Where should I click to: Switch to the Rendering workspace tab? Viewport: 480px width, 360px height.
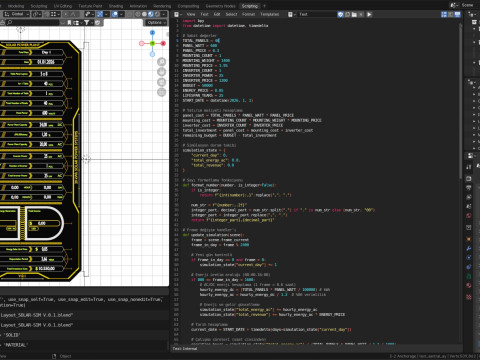click(x=162, y=6)
